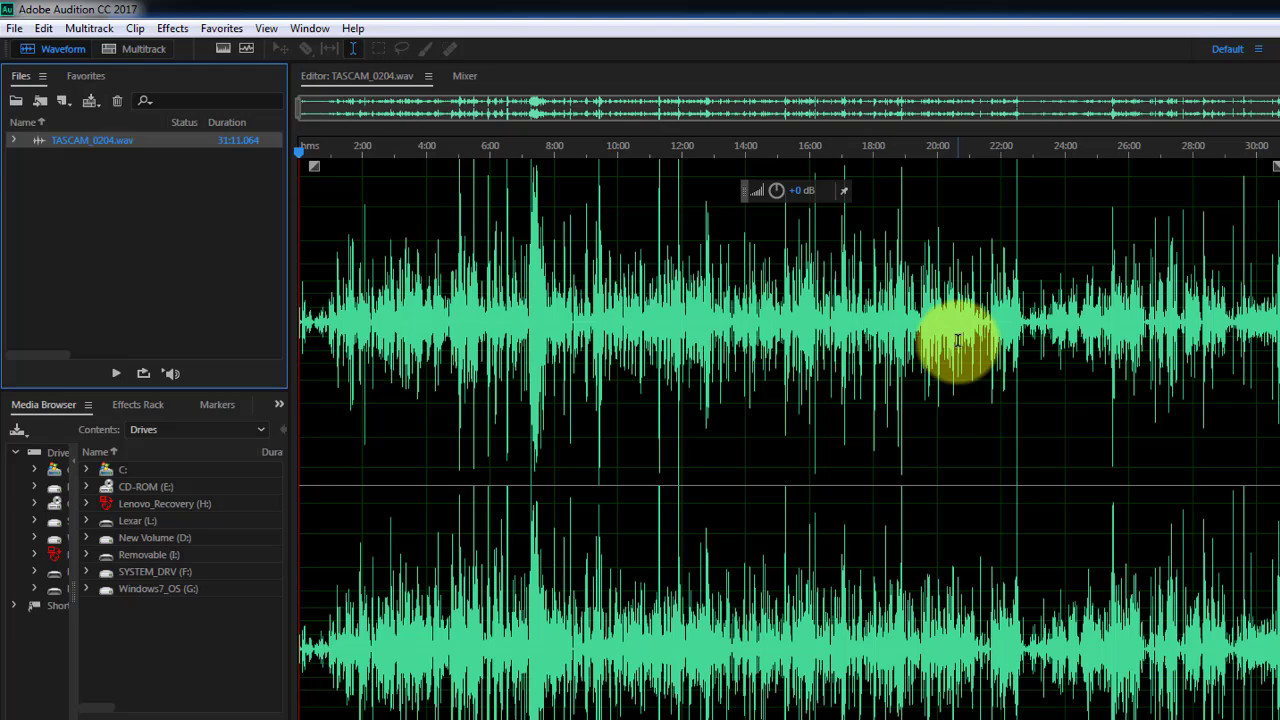Switch to the Favorites panel tab
The width and height of the screenshot is (1280, 720).
[86, 76]
